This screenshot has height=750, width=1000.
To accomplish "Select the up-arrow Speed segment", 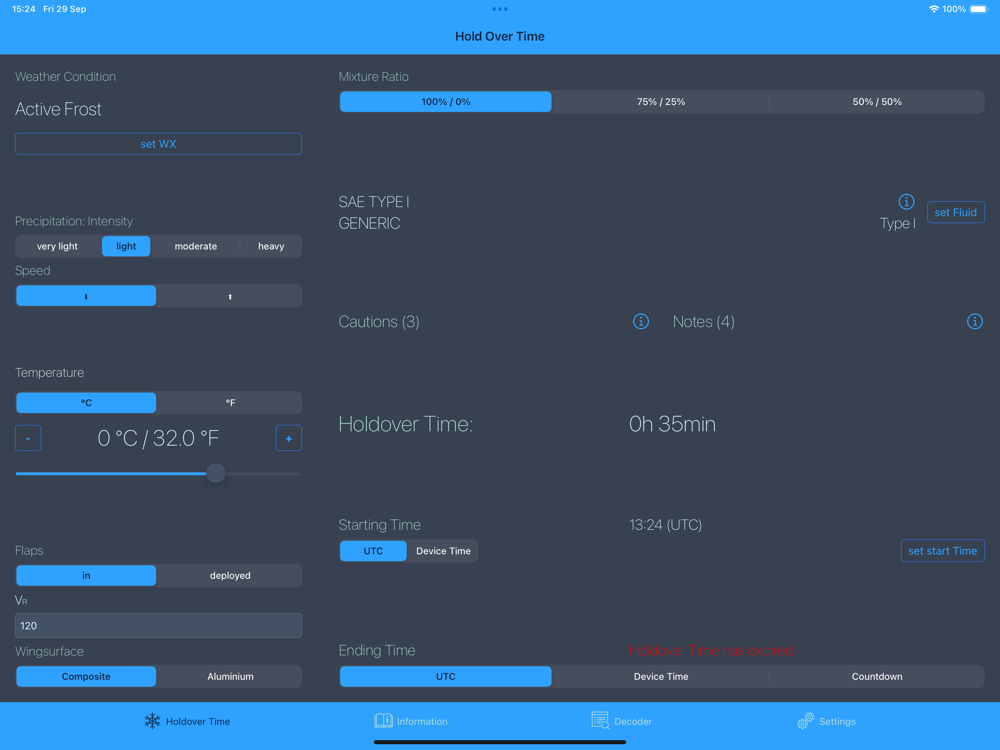I will pos(230,296).
